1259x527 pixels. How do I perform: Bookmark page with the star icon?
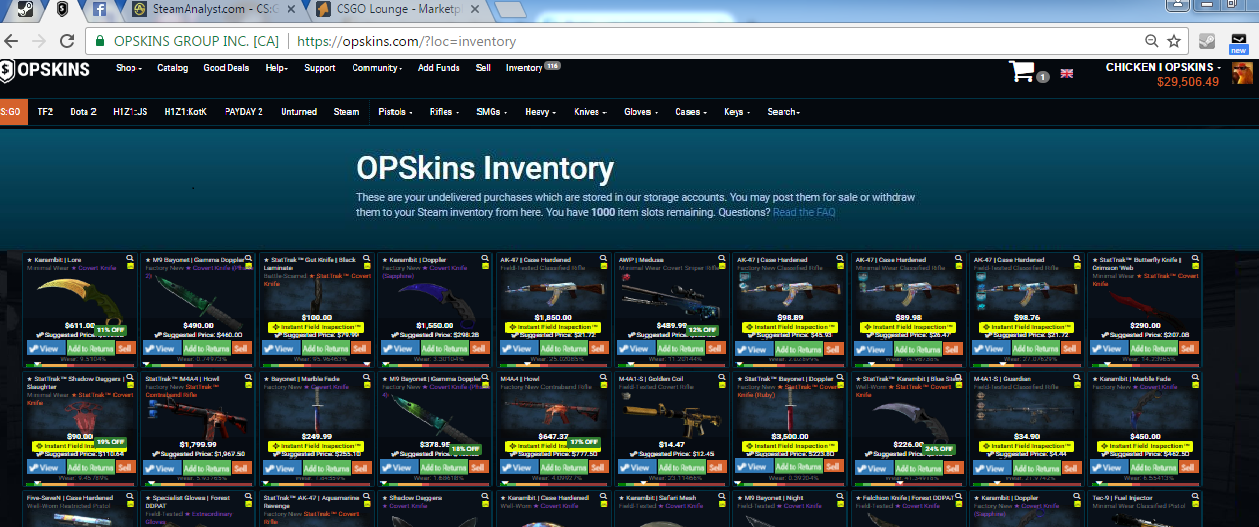coord(1175,42)
